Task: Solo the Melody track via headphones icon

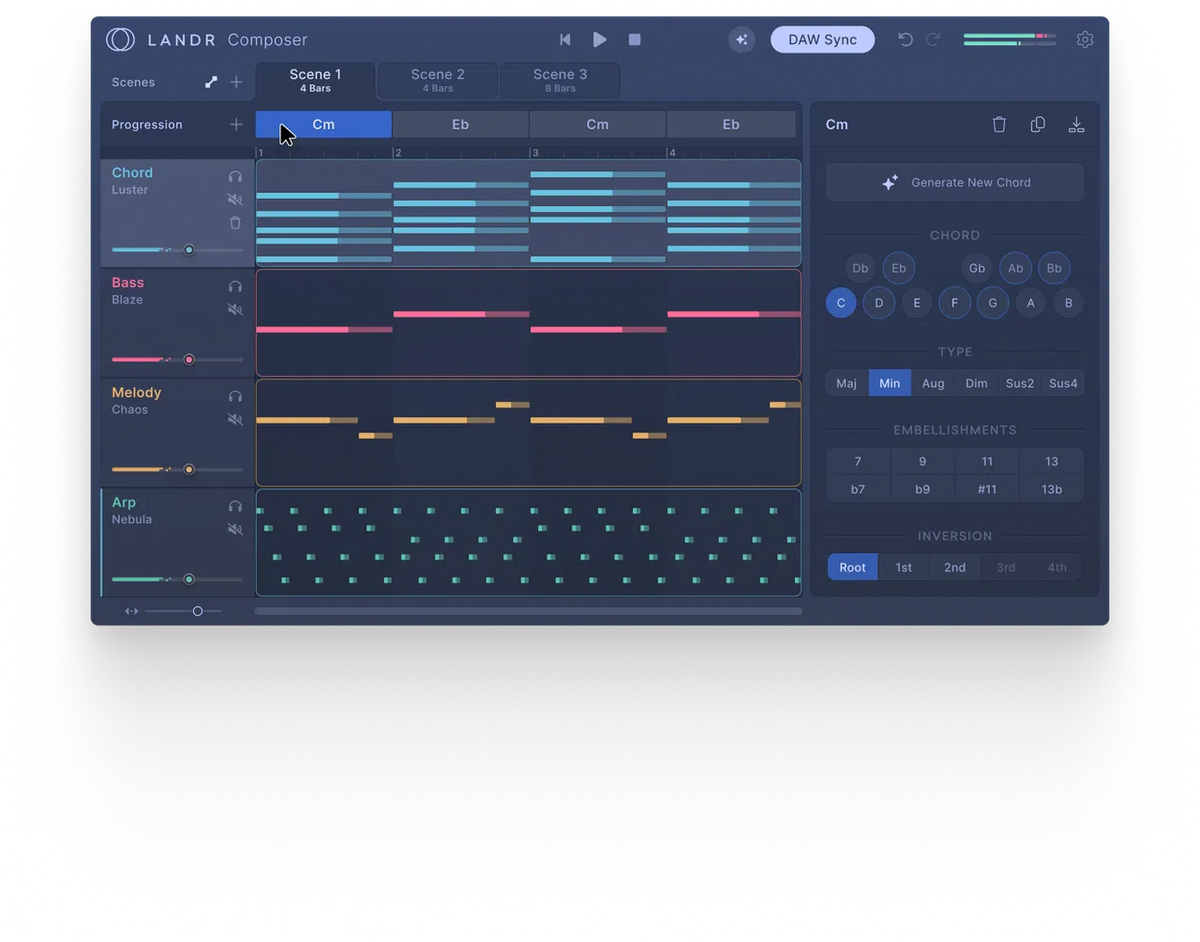Action: point(235,396)
